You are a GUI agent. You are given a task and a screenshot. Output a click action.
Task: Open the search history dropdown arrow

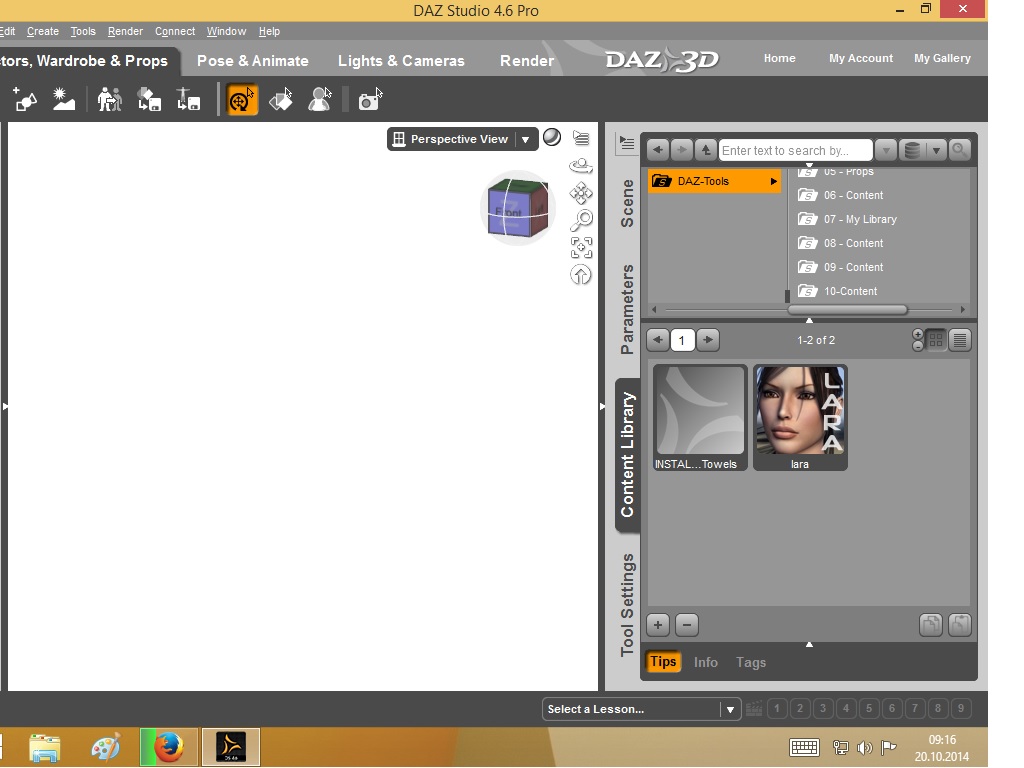886,150
